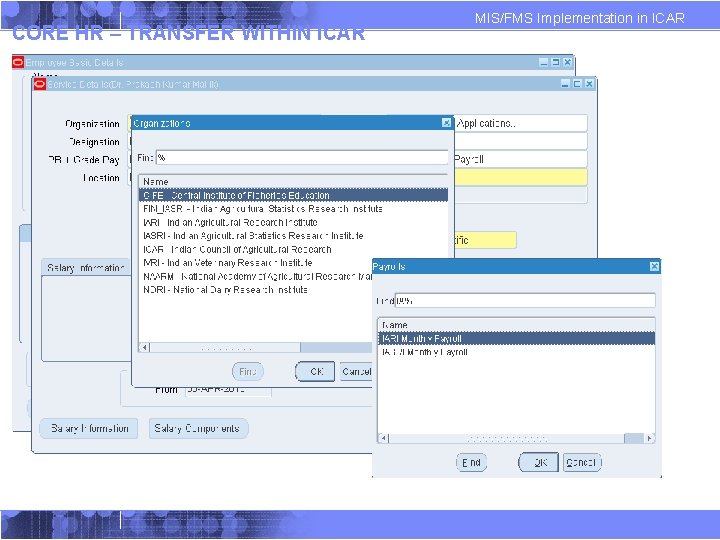Click the Find button in Organizations dialog
The image size is (720, 540).
click(248, 371)
